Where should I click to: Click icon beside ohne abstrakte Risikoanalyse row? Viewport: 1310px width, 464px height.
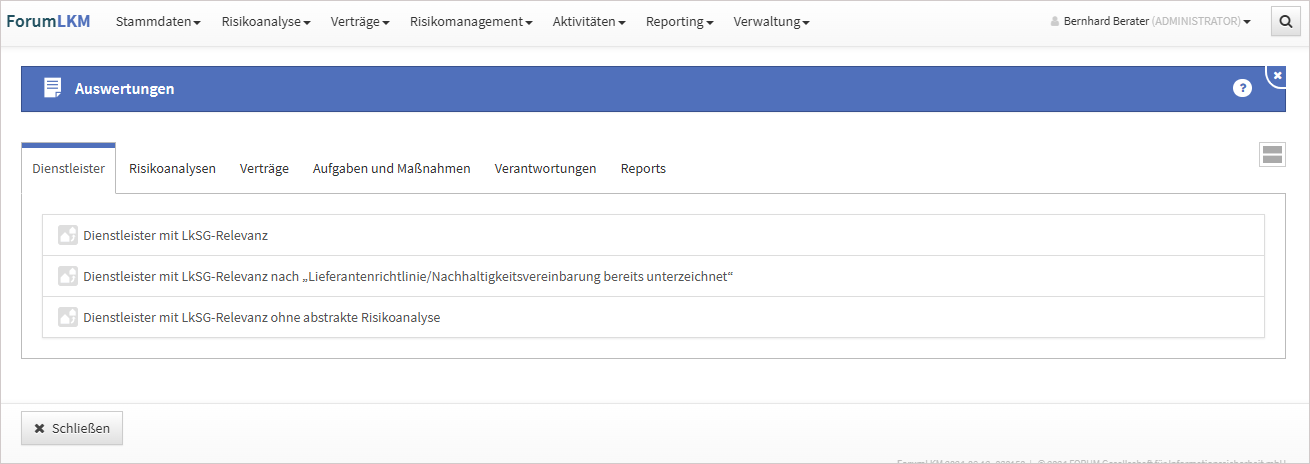pos(68,317)
